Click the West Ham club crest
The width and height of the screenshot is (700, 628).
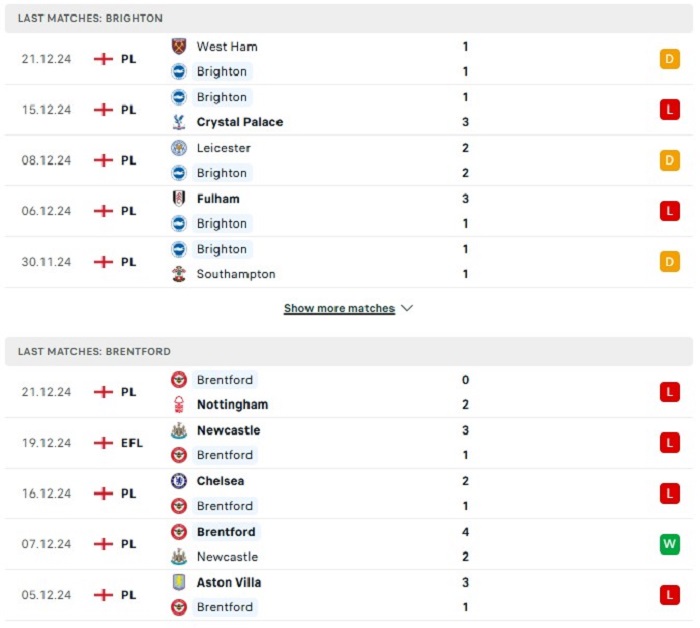click(x=179, y=46)
